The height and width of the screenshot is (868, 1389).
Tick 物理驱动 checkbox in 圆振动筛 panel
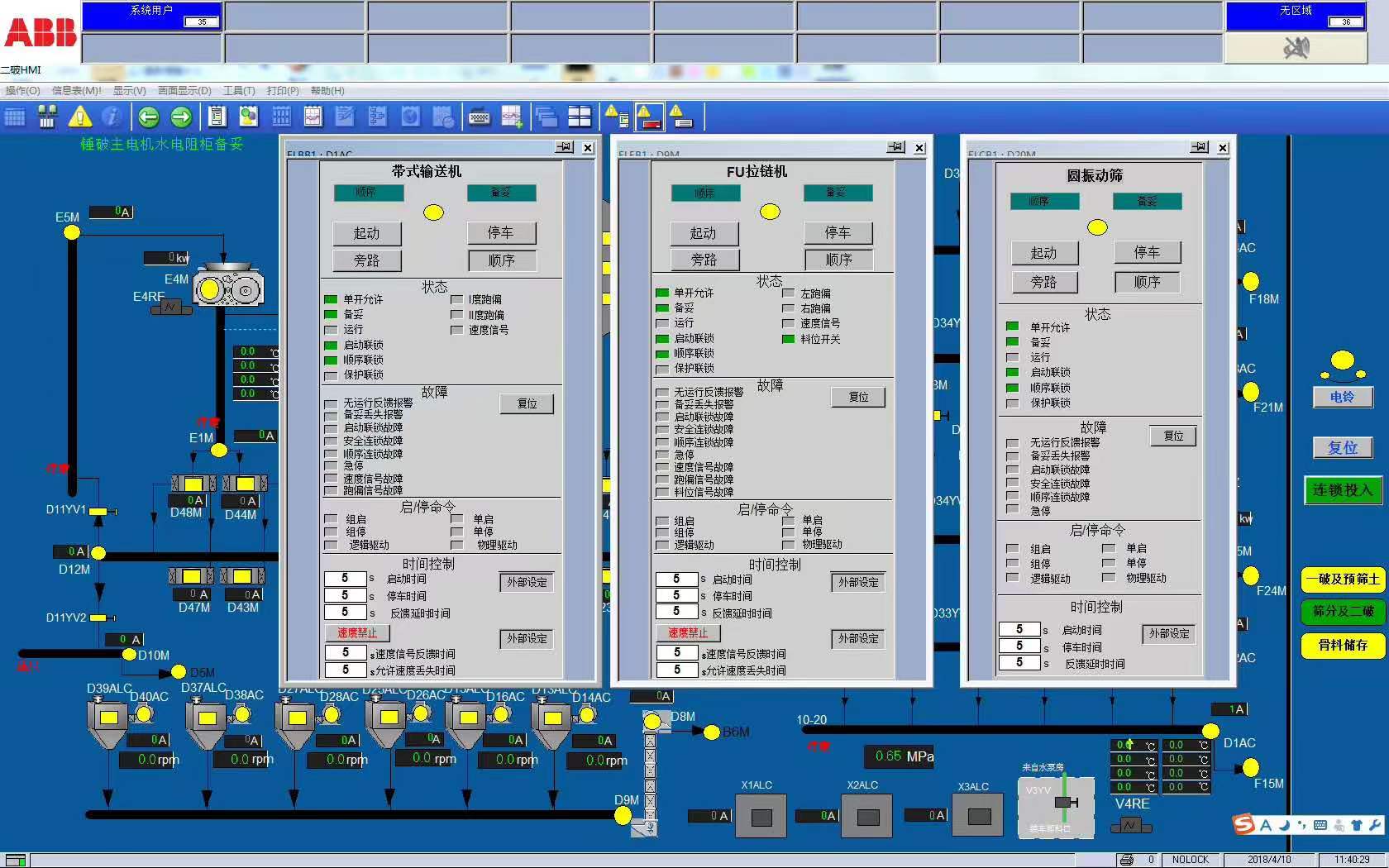[1109, 578]
